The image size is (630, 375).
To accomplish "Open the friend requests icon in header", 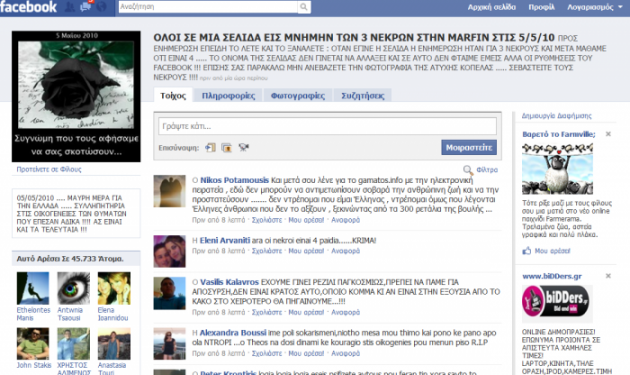I will pyautogui.click(x=70, y=7).
